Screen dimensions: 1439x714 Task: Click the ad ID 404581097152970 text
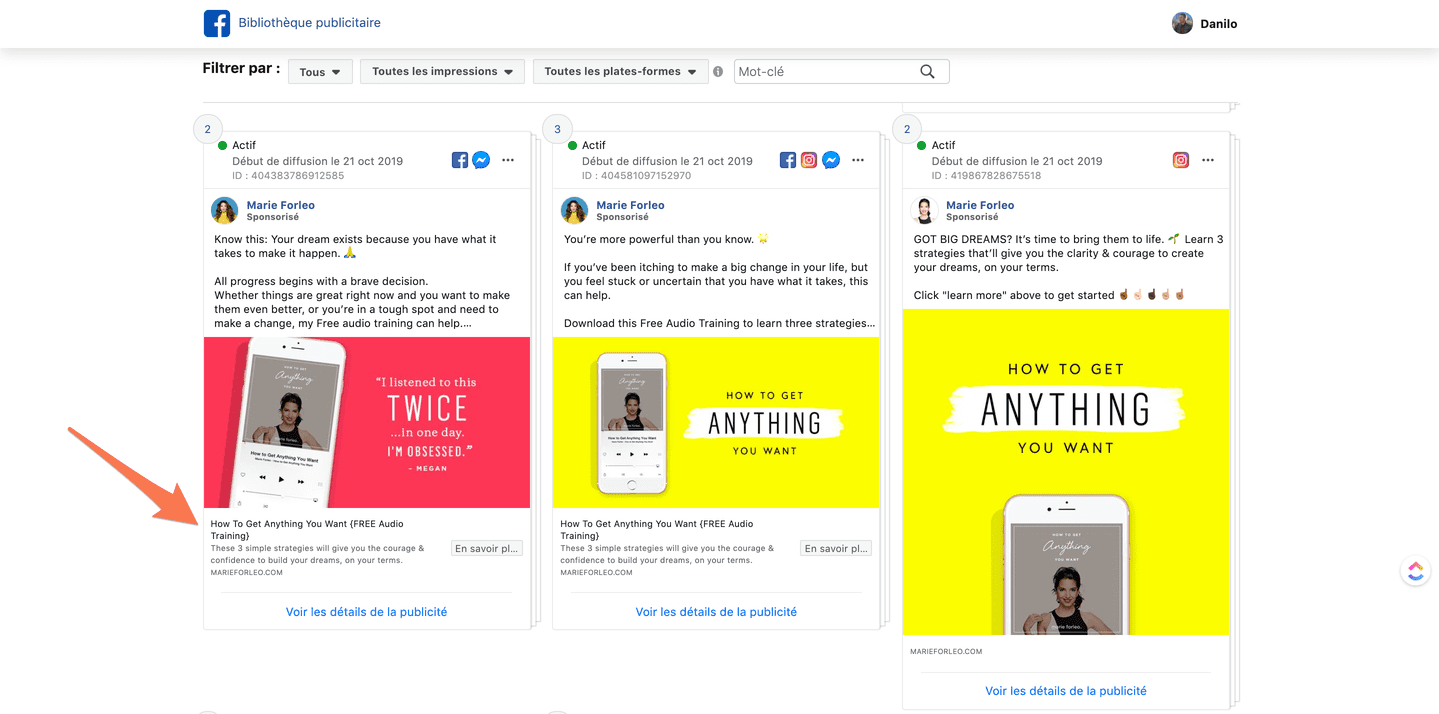pyautogui.click(x=638, y=176)
